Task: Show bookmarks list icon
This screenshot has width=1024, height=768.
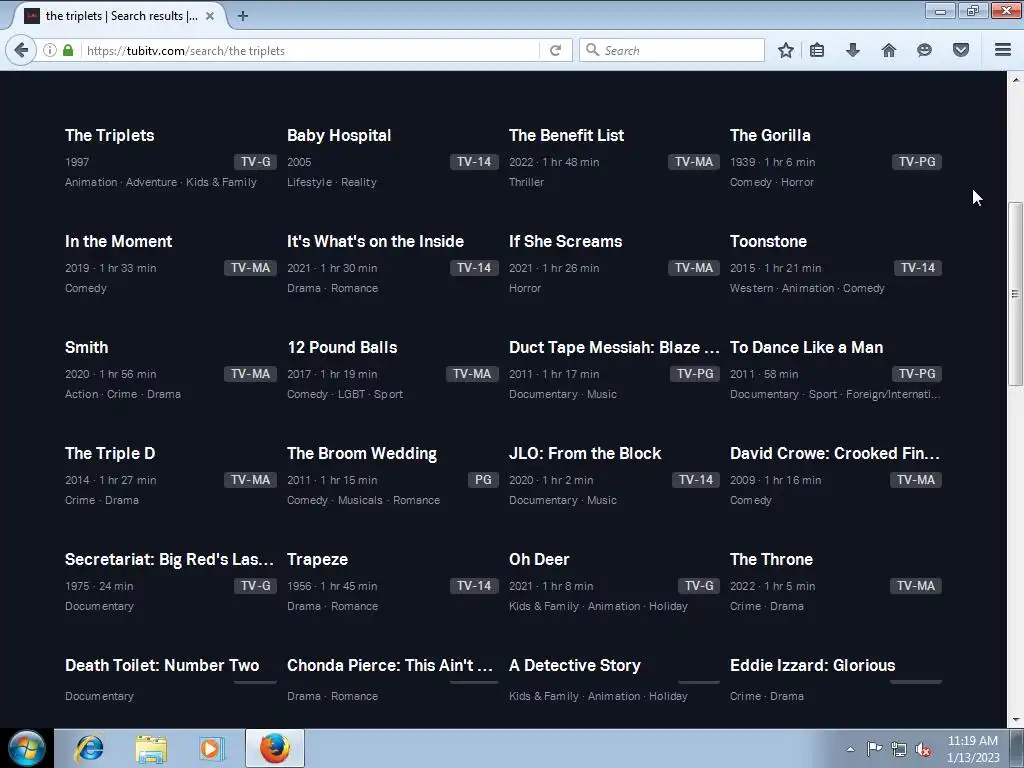Action: pyautogui.click(x=817, y=50)
